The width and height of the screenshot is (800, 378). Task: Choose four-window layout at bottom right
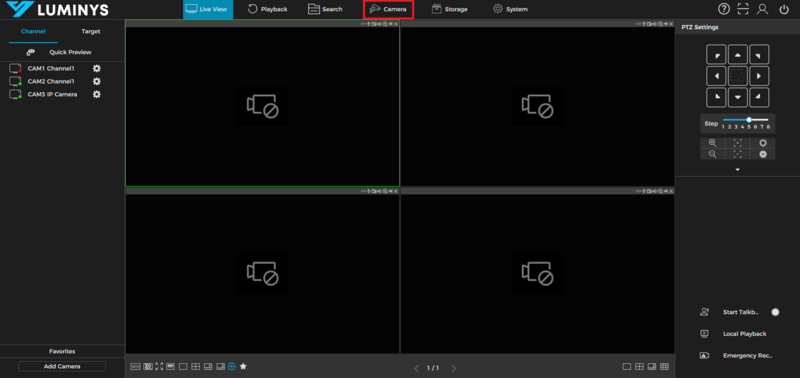(x=639, y=366)
